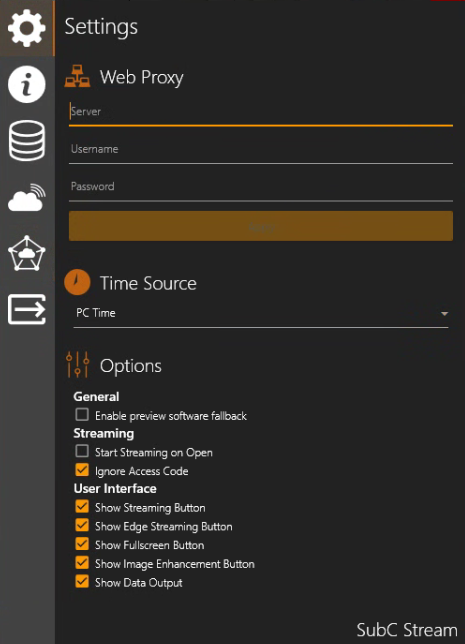Click into the Username field
This screenshot has height=644, width=465.
point(261,150)
